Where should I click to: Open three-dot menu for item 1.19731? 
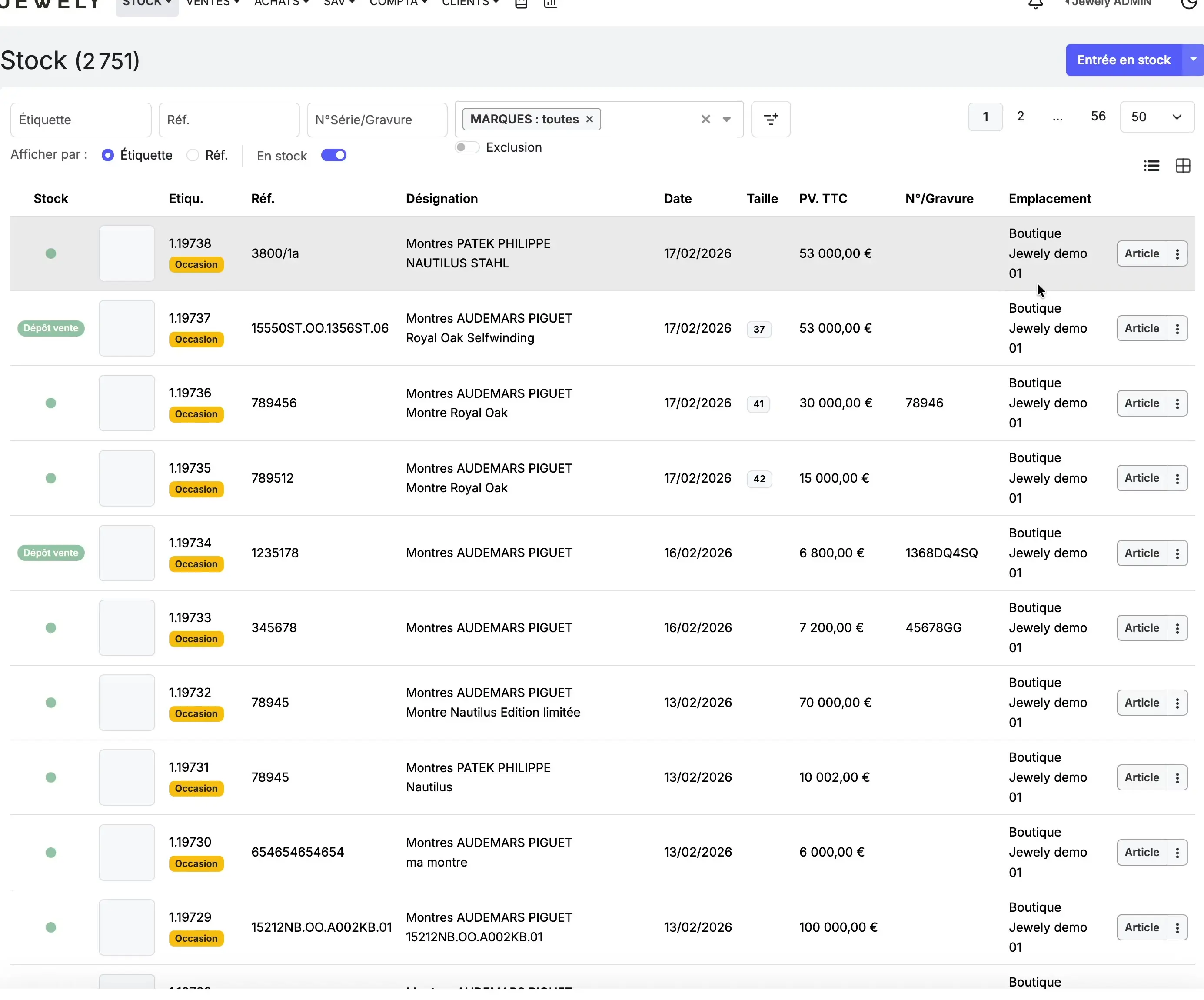1177,777
